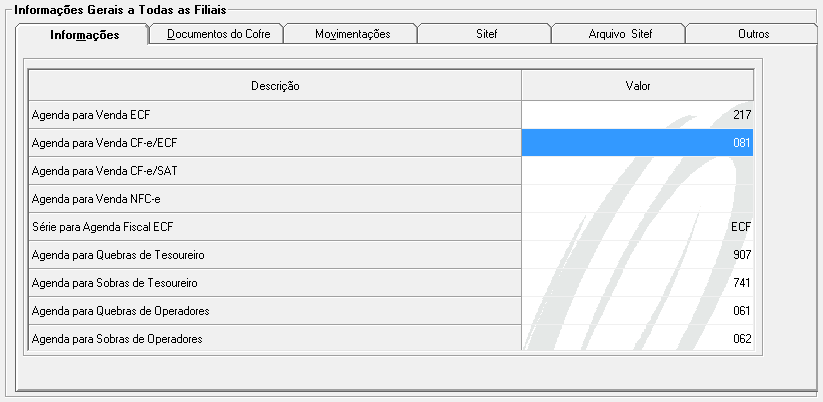Click value 062 for Sobras de Operadores
Screen dimensions: 823x402
tap(637, 339)
